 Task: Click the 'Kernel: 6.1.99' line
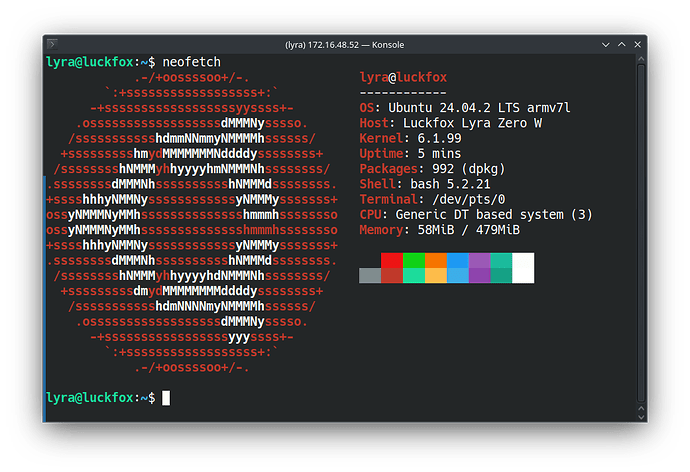coord(410,139)
